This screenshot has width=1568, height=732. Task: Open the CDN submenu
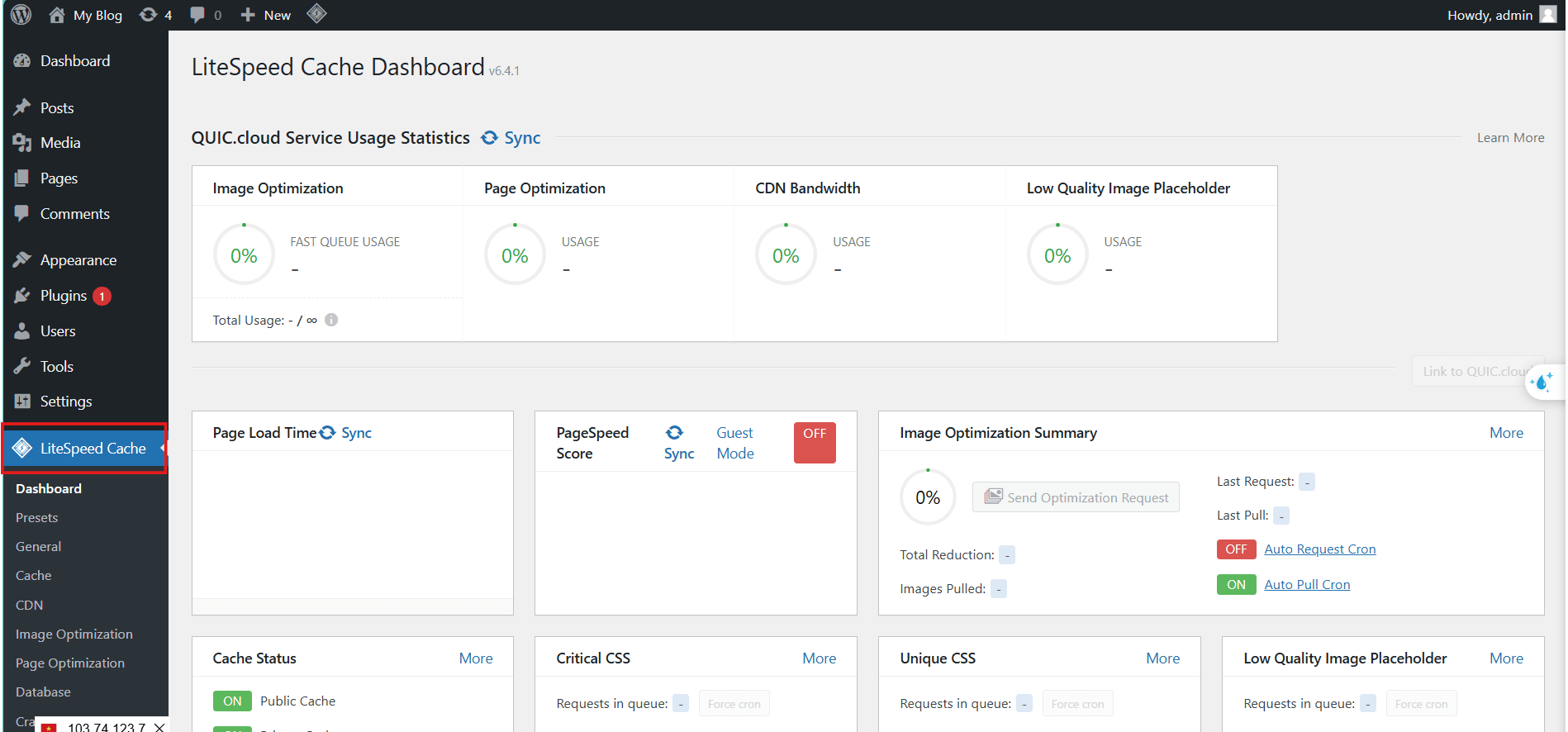tap(30, 606)
